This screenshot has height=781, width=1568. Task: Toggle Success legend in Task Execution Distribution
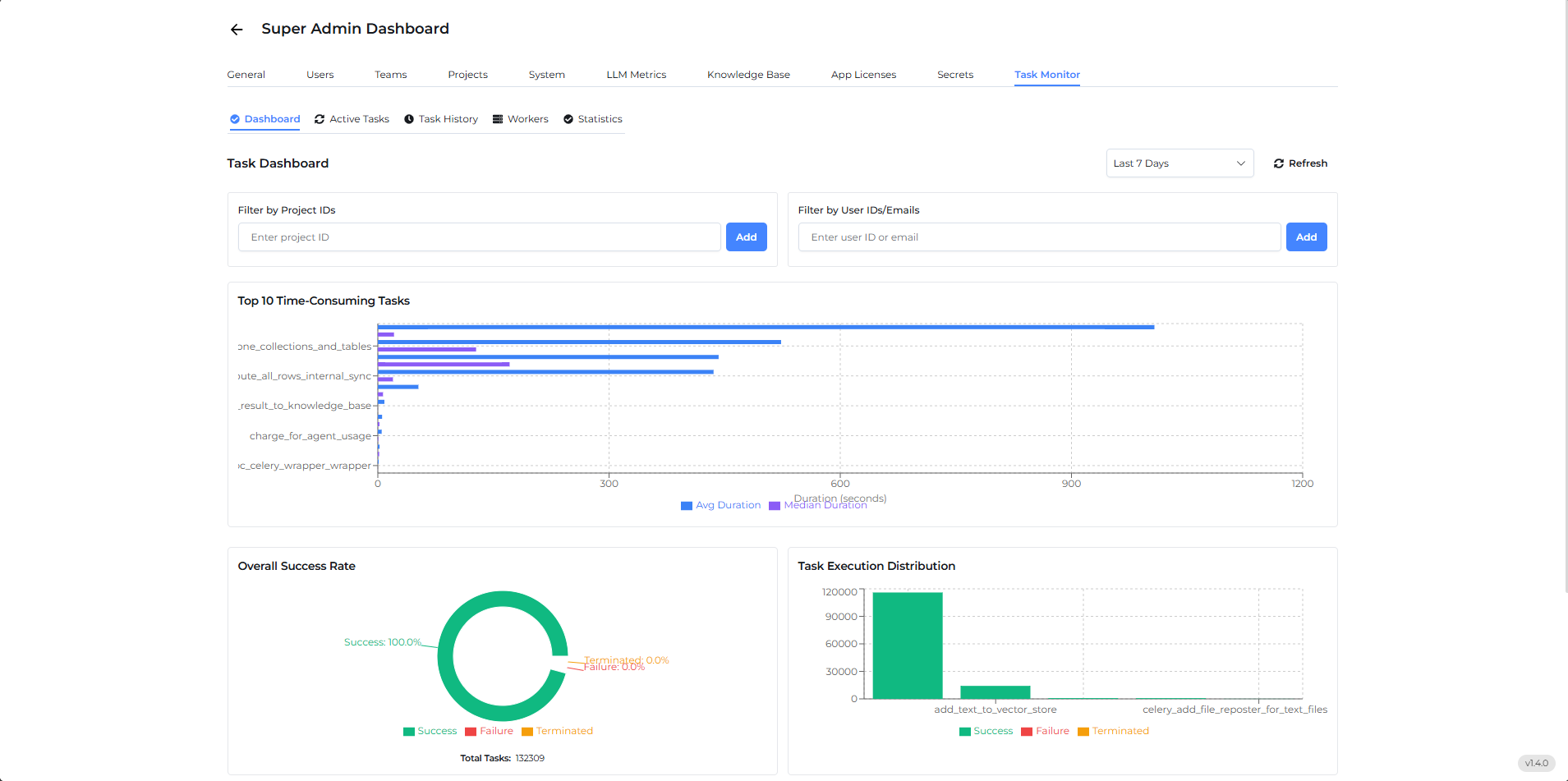[986, 731]
